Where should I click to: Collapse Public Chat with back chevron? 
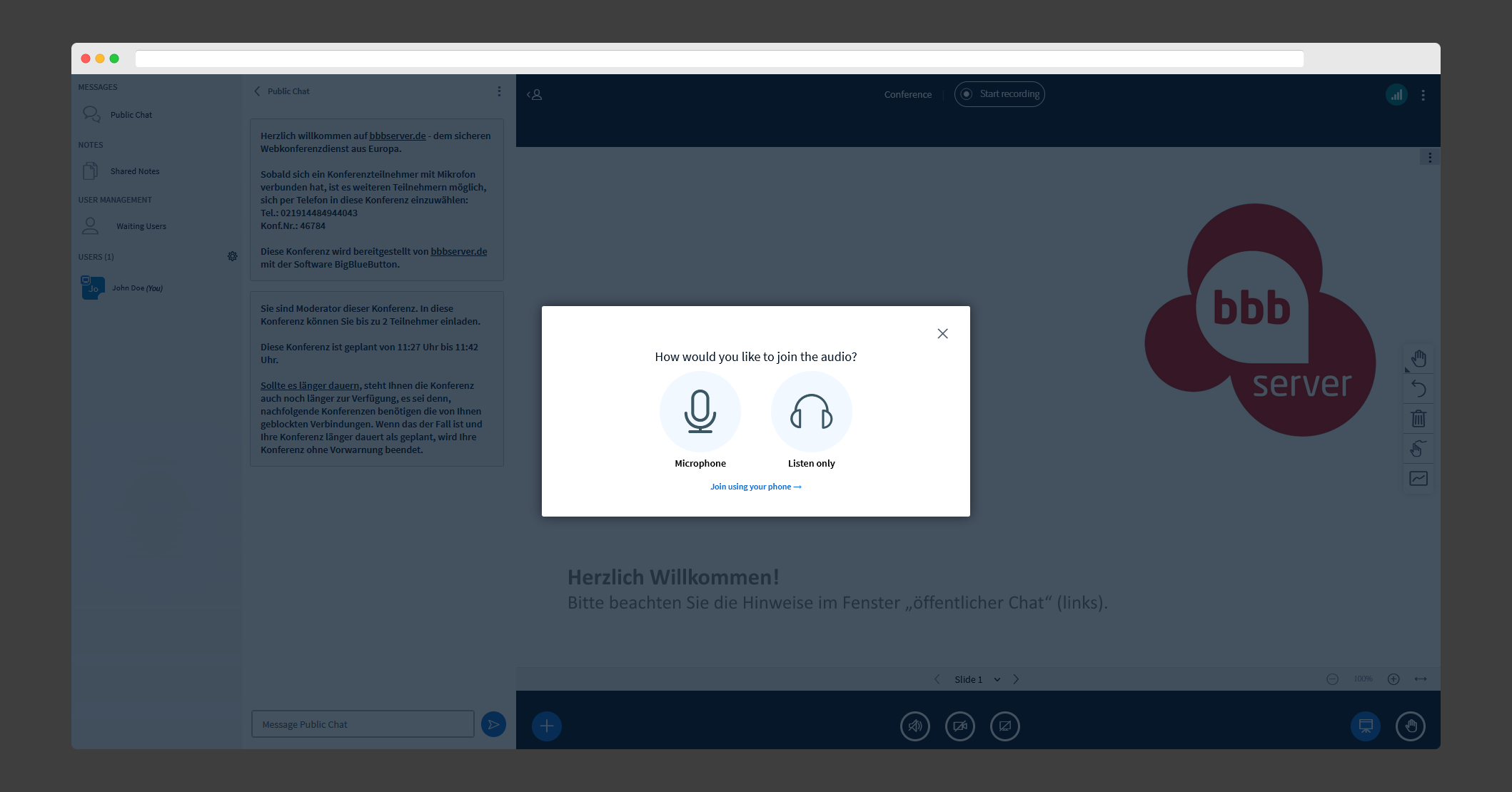pyautogui.click(x=258, y=91)
